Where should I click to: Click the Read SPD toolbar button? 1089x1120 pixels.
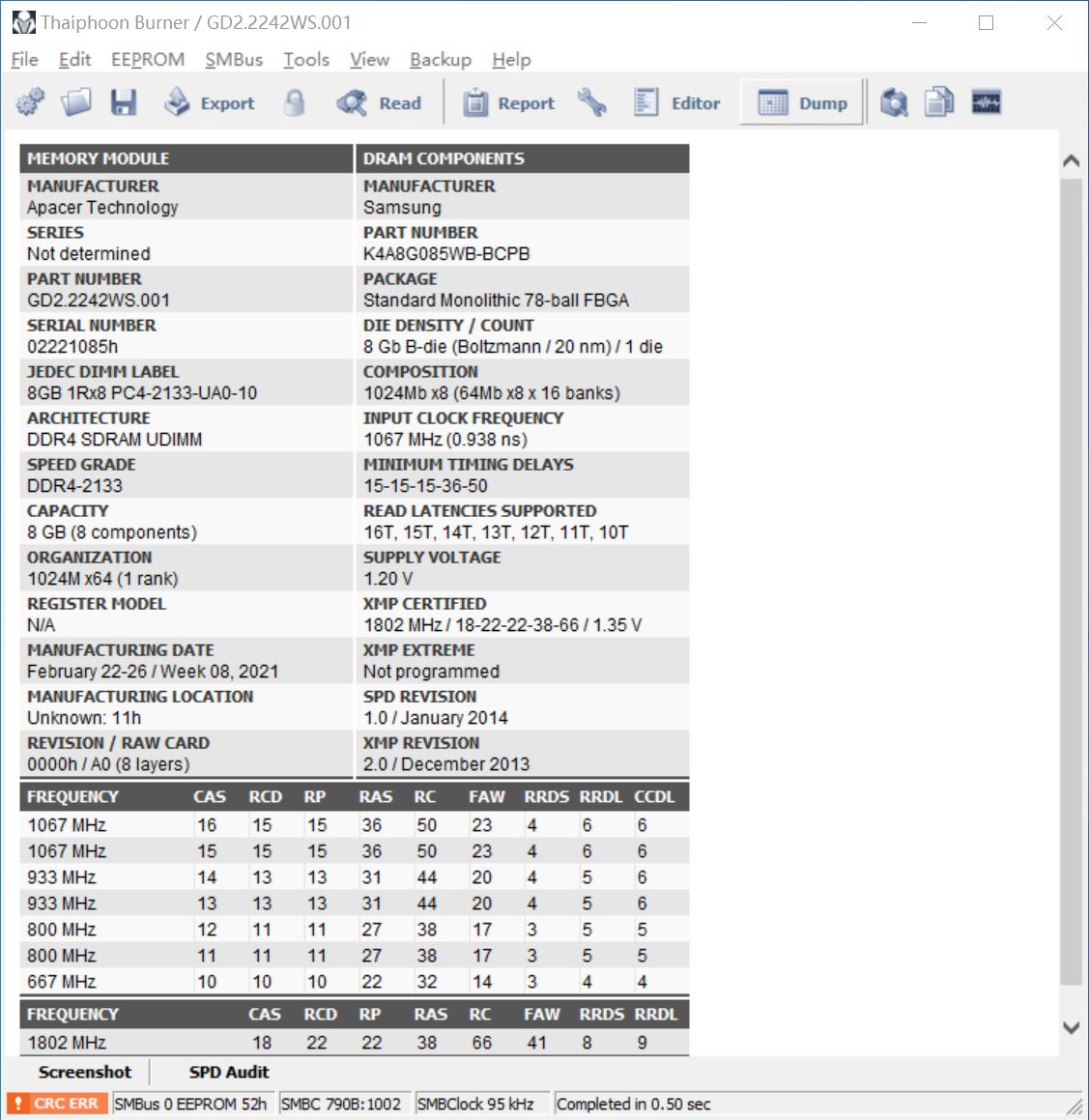point(379,102)
